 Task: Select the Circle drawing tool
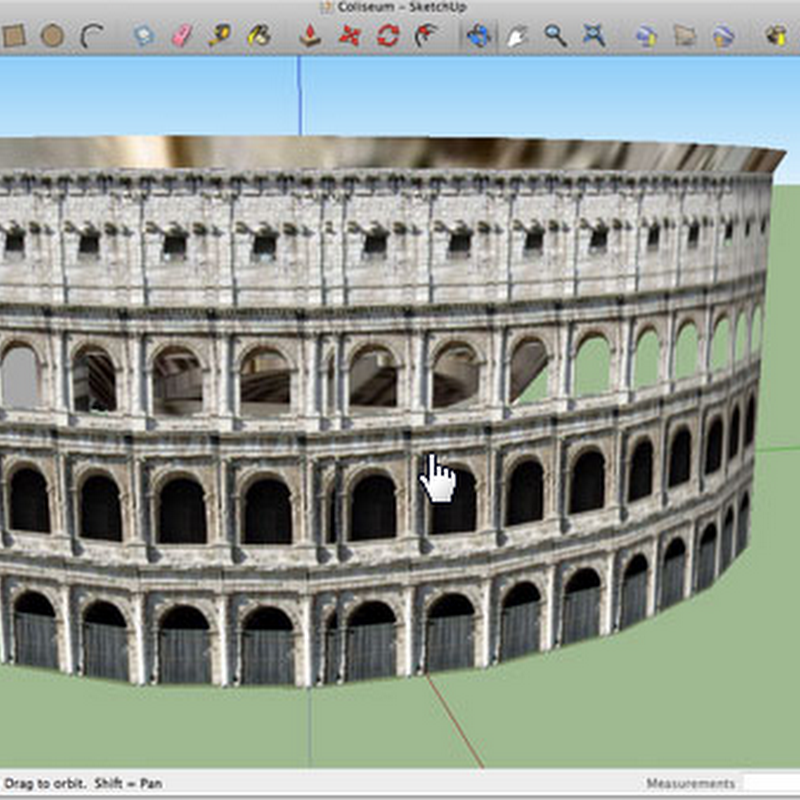click(52, 36)
